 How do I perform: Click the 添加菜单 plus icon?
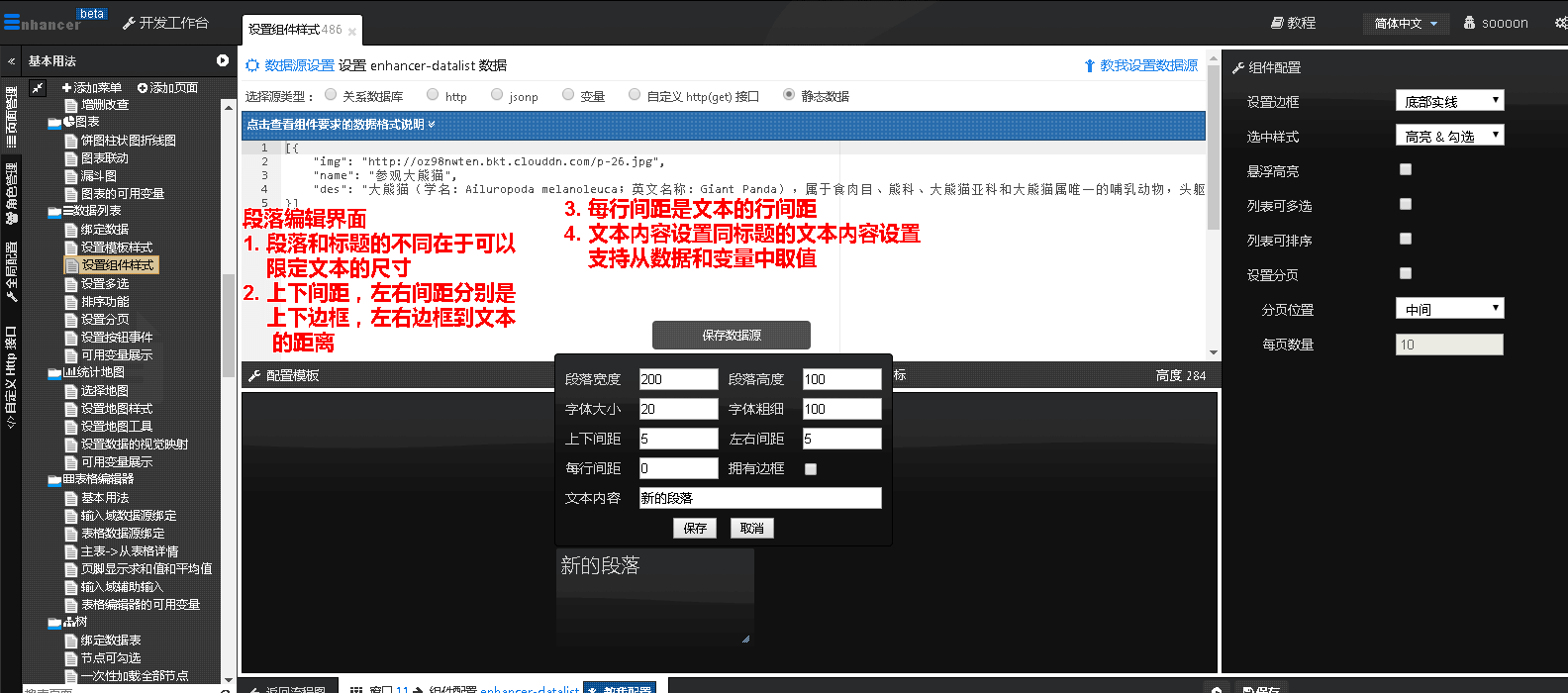click(66, 88)
